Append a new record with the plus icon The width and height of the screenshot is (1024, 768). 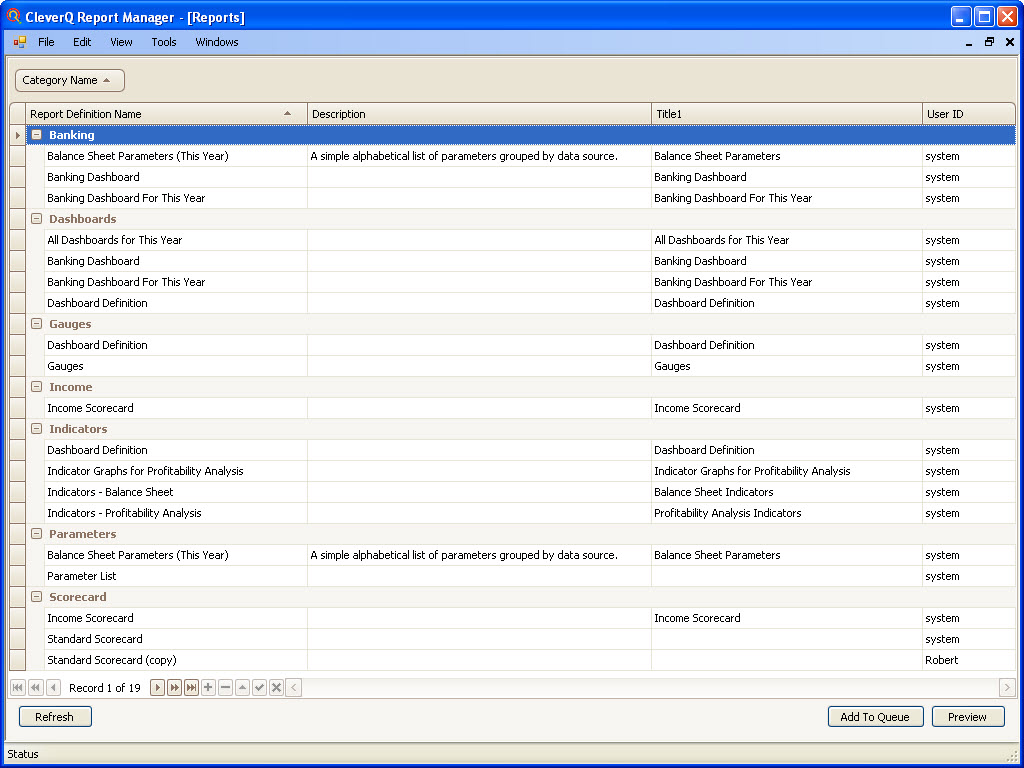[209, 687]
